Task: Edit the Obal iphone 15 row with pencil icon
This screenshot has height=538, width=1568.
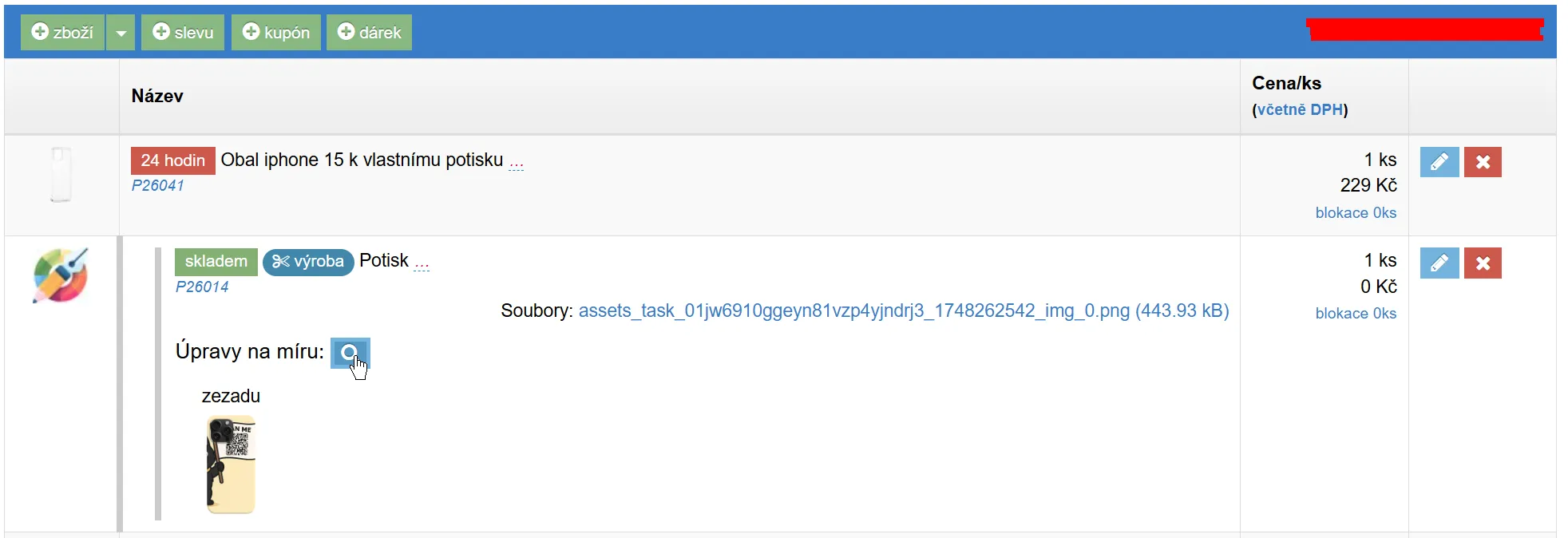Action: tap(1439, 162)
